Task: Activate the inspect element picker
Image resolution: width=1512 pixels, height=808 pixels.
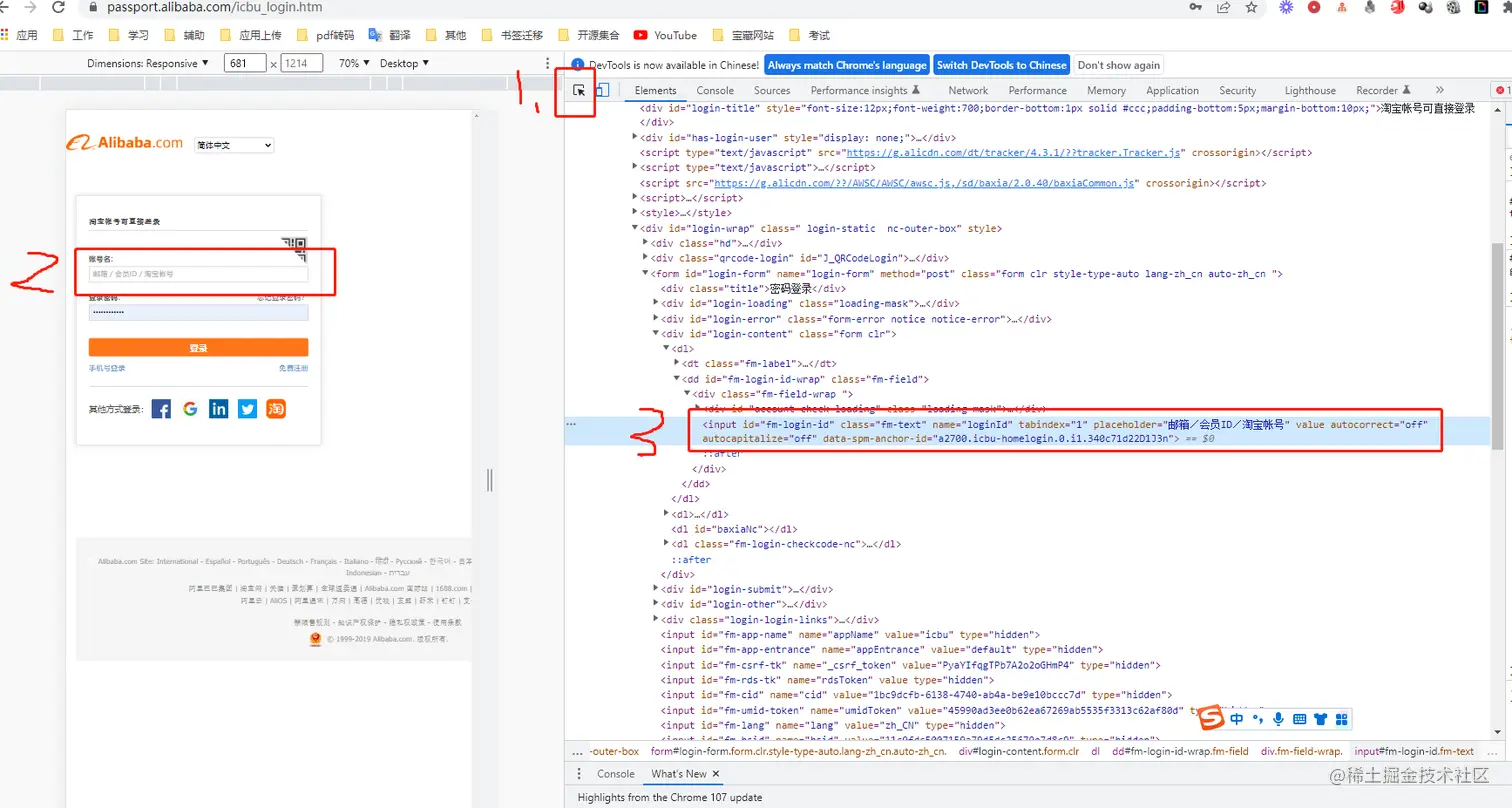Action: coord(579,90)
